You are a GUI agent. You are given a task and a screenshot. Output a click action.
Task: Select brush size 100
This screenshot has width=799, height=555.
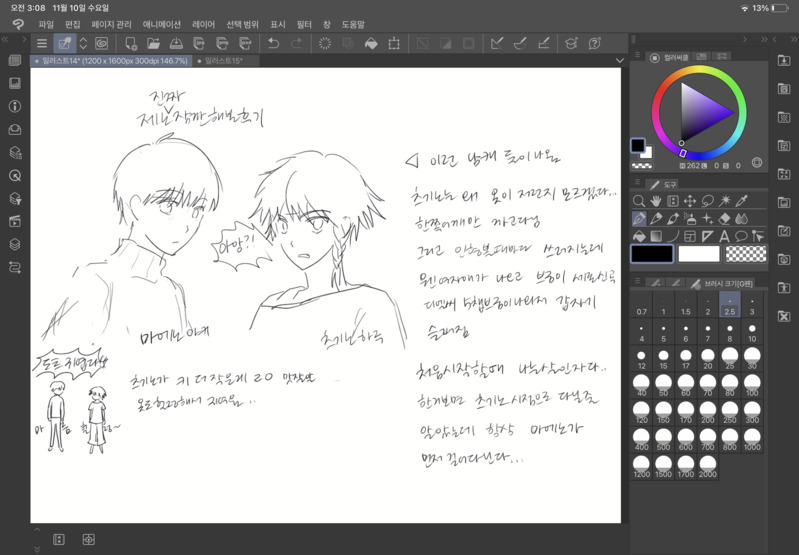click(752, 386)
